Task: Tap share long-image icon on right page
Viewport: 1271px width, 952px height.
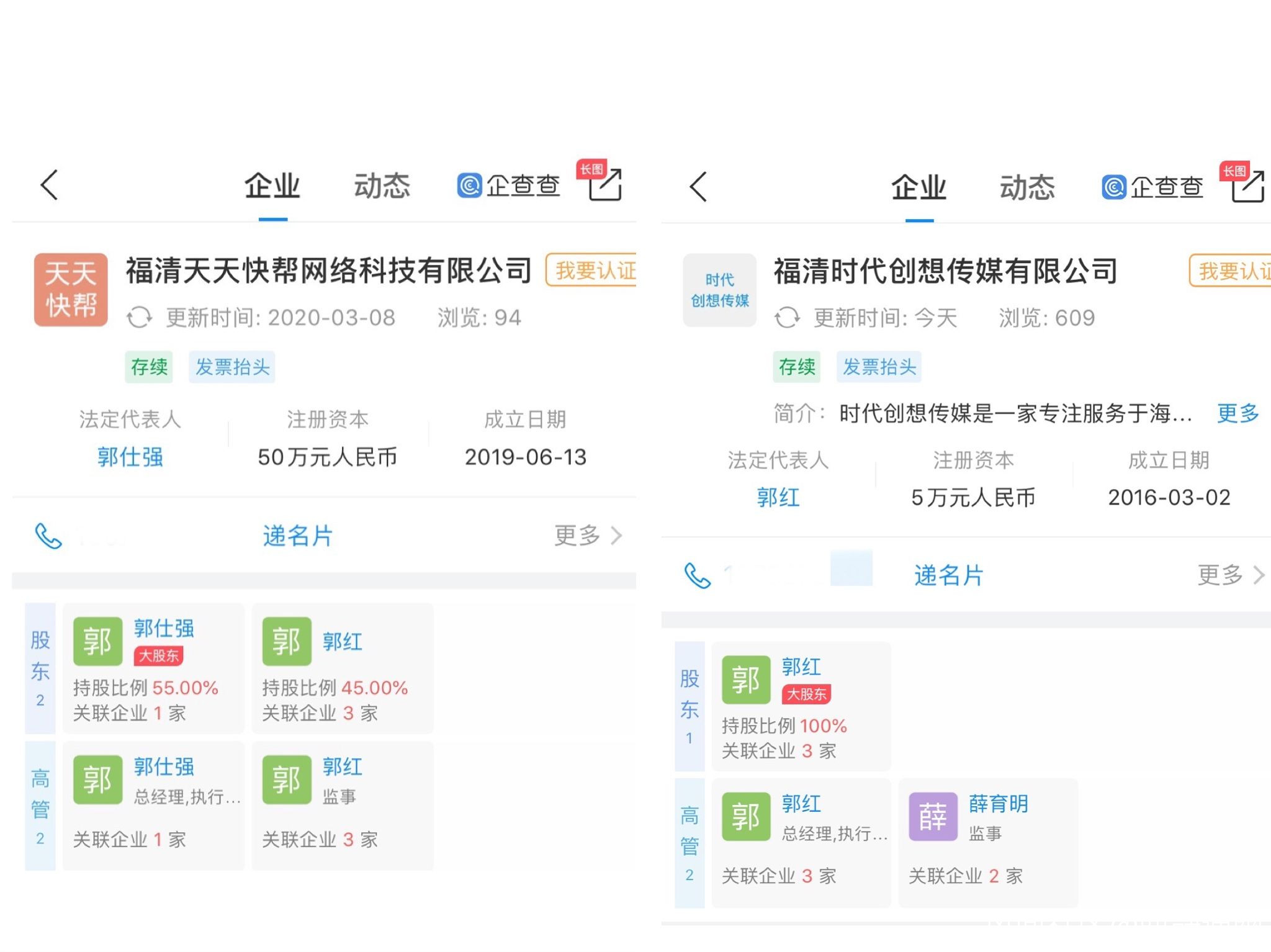Action: click(x=1247, y=185)
